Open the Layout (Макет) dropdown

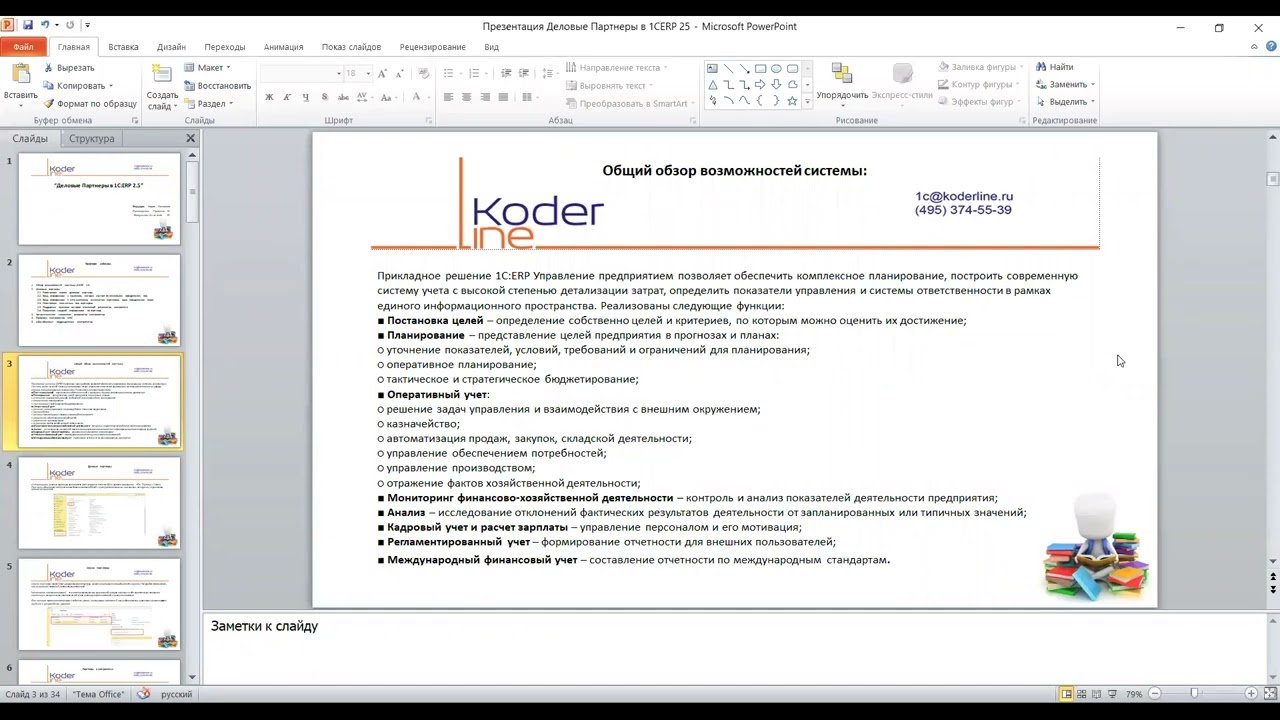click(207, 68)
